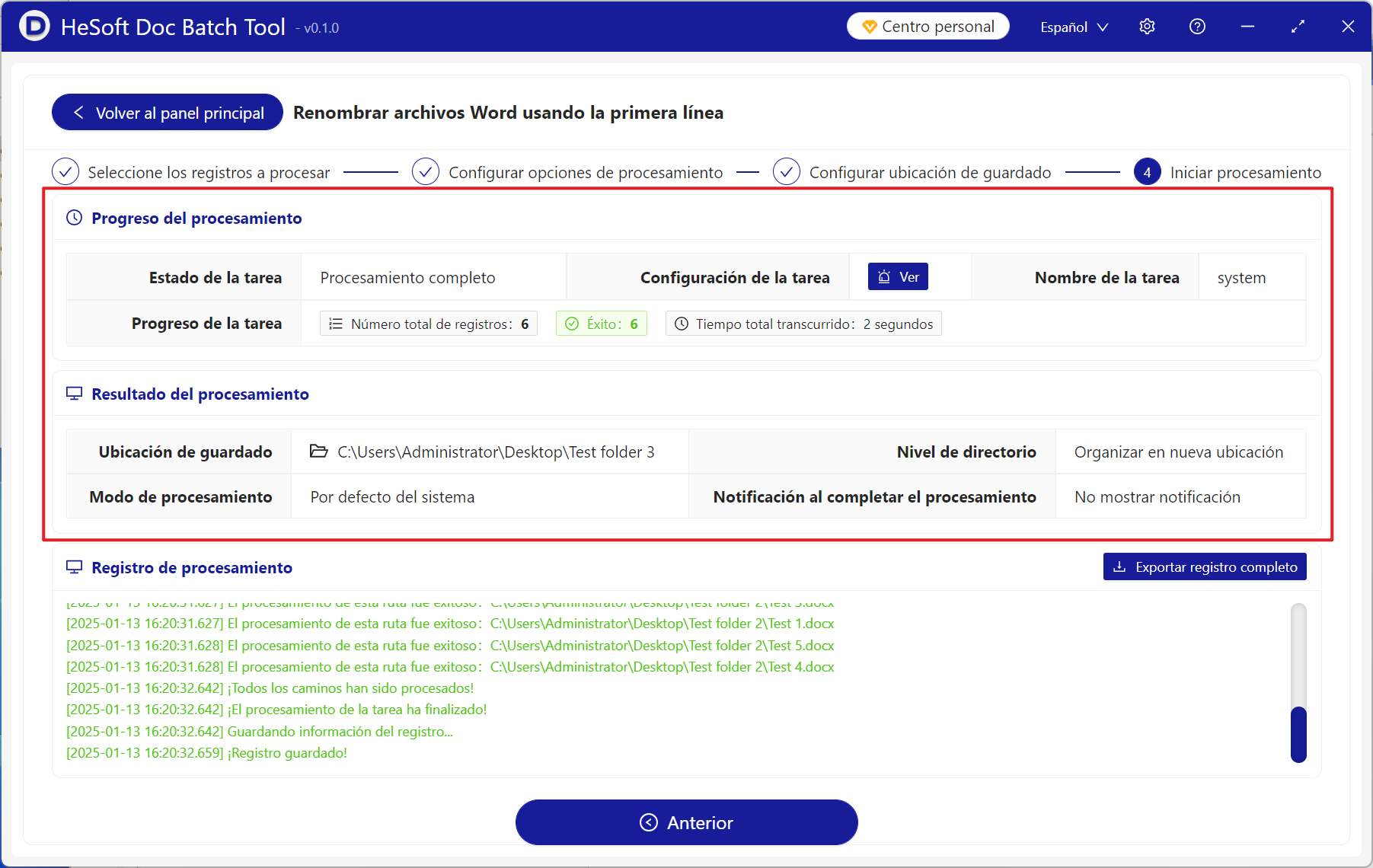Click the Renombrar archivos Word page title
Image resolution: width=1373 pixels, height=868 pixels.
(x=508, y=113)
